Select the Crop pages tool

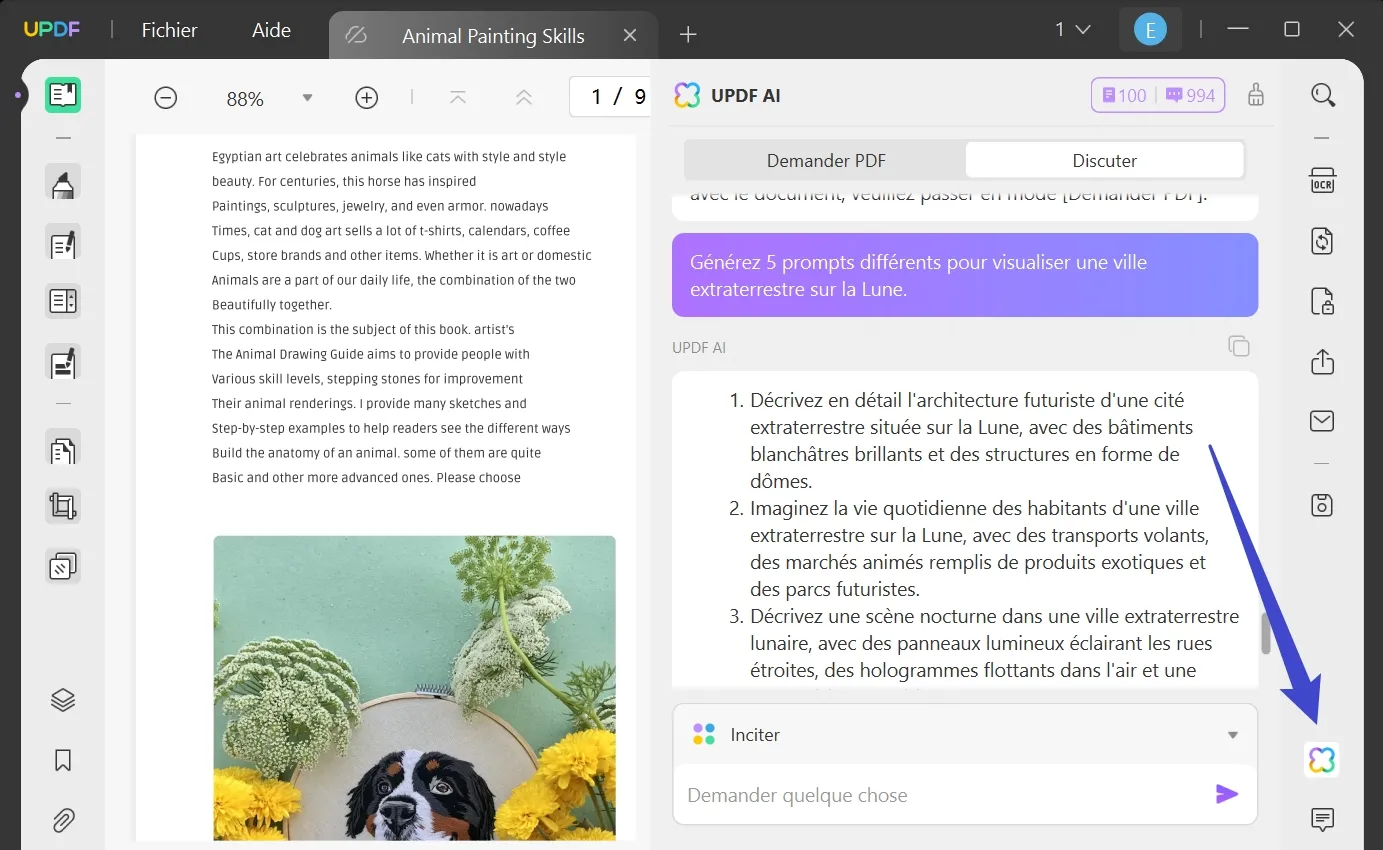(63, 506)
